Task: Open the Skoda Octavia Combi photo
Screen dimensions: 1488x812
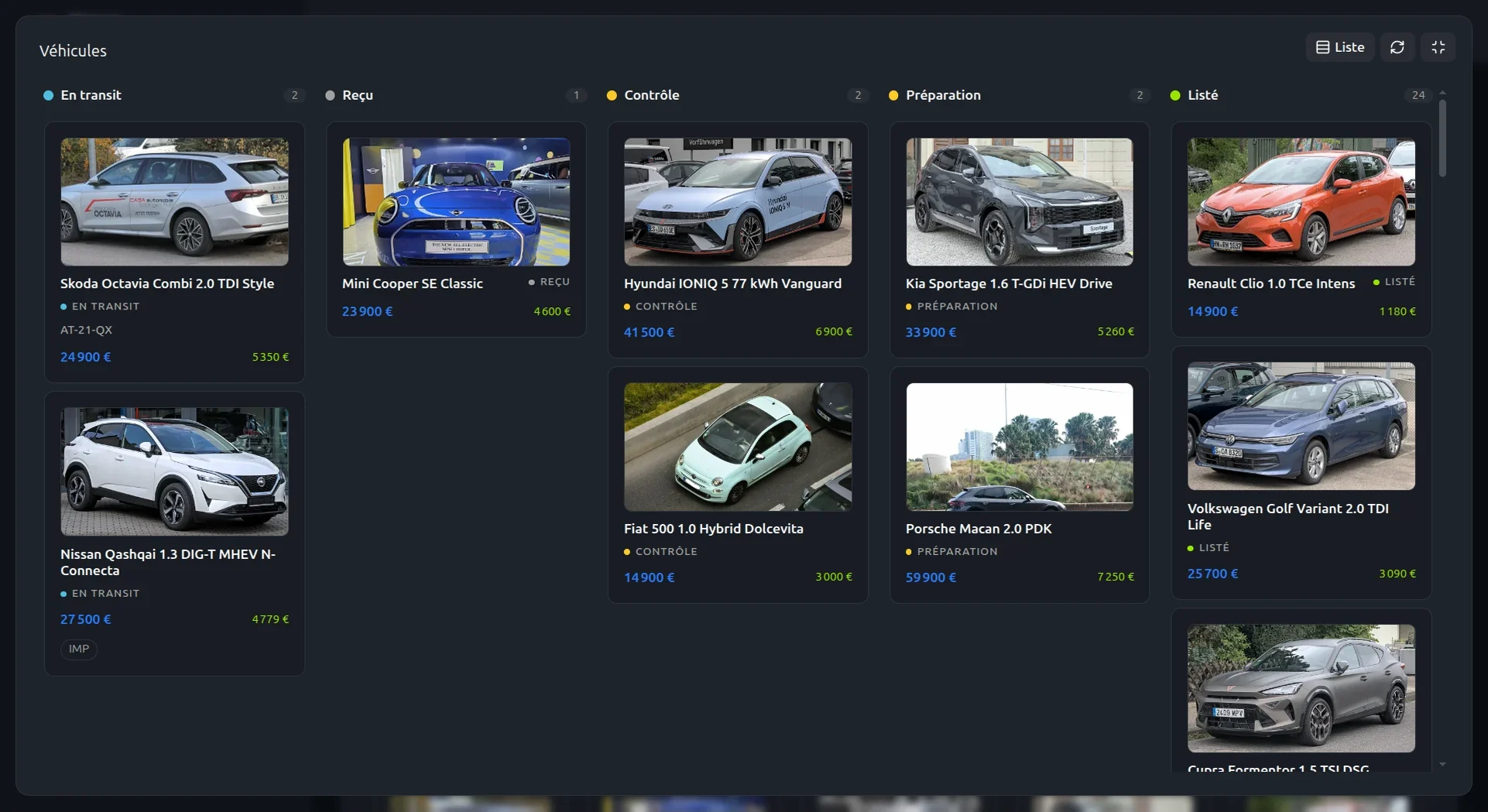Action: 174,202
